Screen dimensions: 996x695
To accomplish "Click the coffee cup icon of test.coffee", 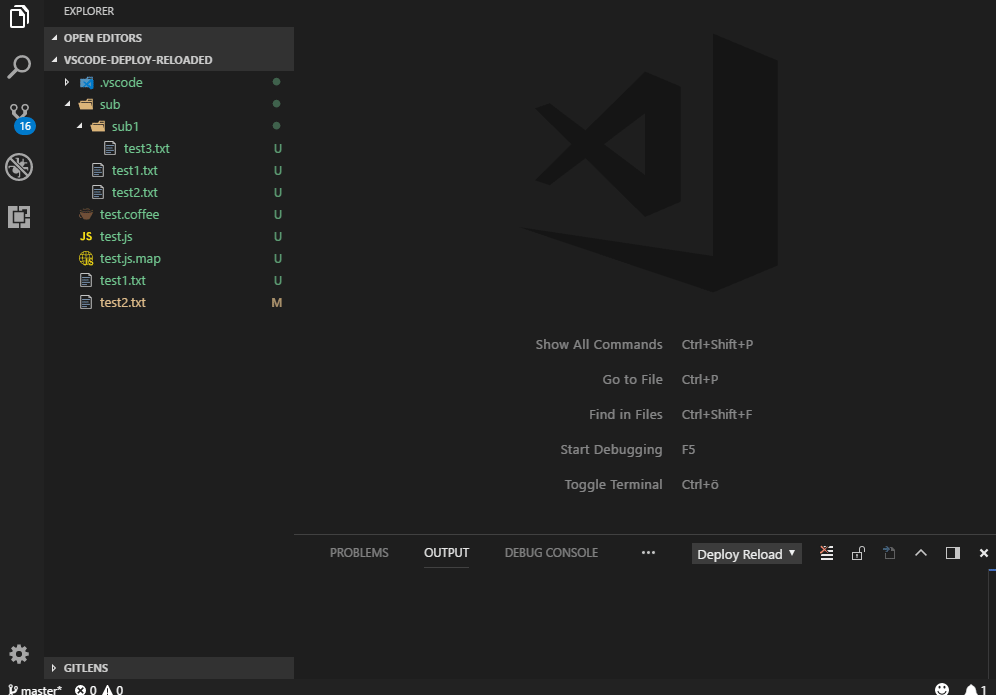I will (86, 215).
